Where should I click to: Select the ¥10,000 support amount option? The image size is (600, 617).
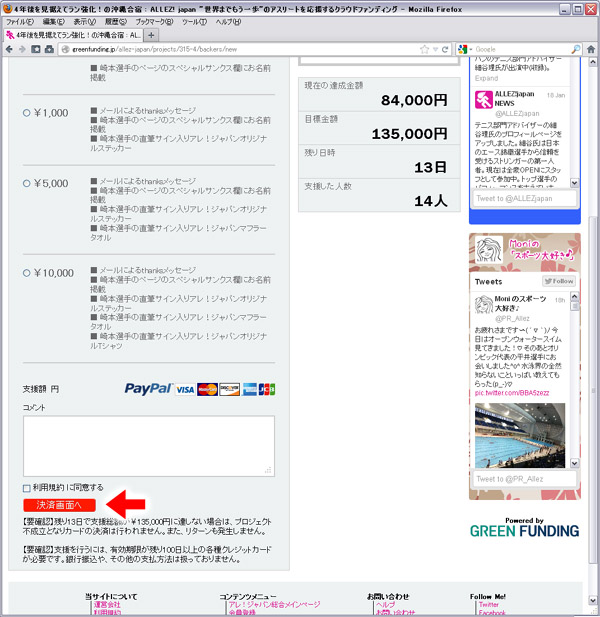click(x=27, y=273)
